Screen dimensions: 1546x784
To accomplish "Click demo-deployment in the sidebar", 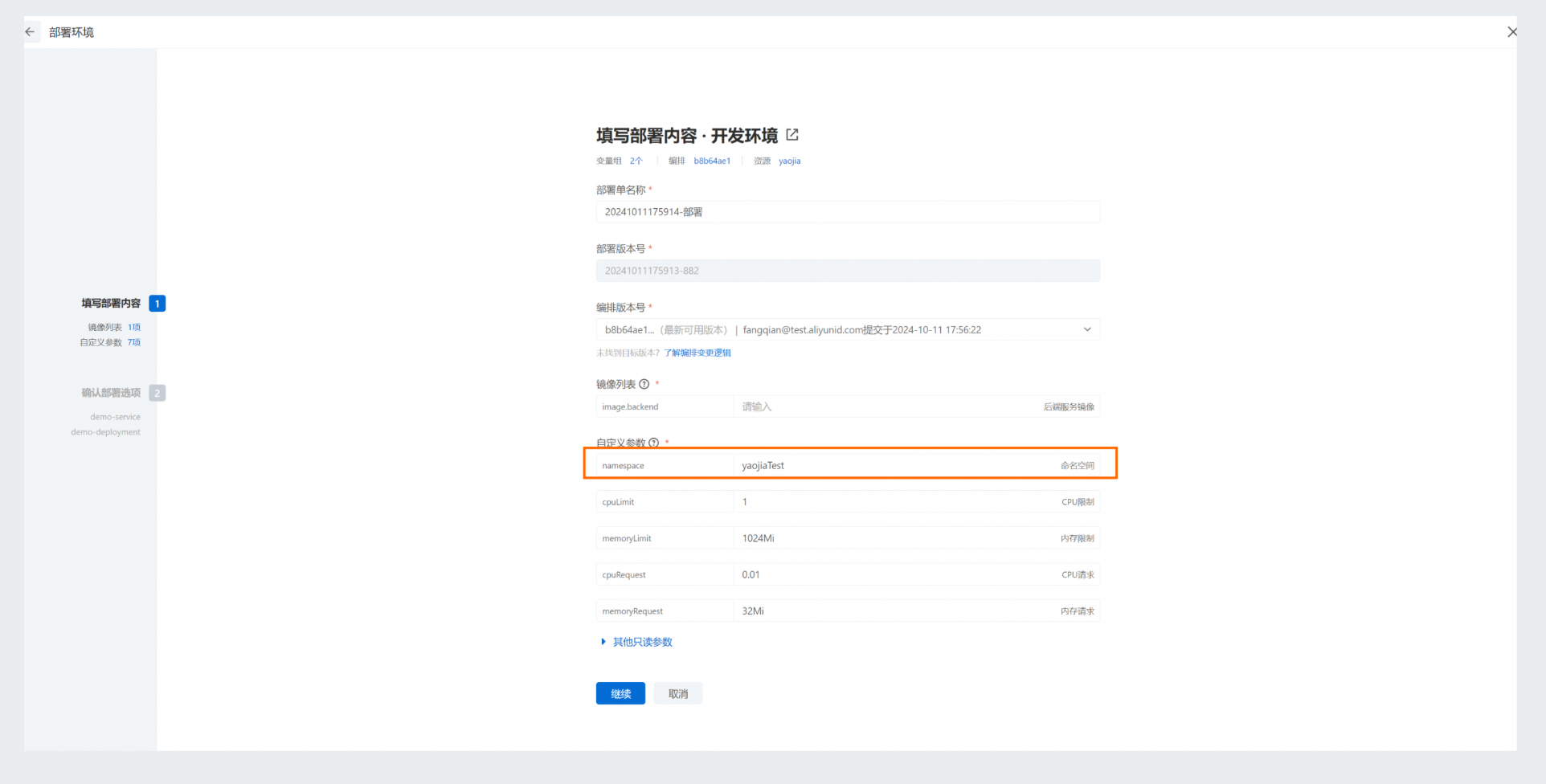I will [x=105, y=432].
